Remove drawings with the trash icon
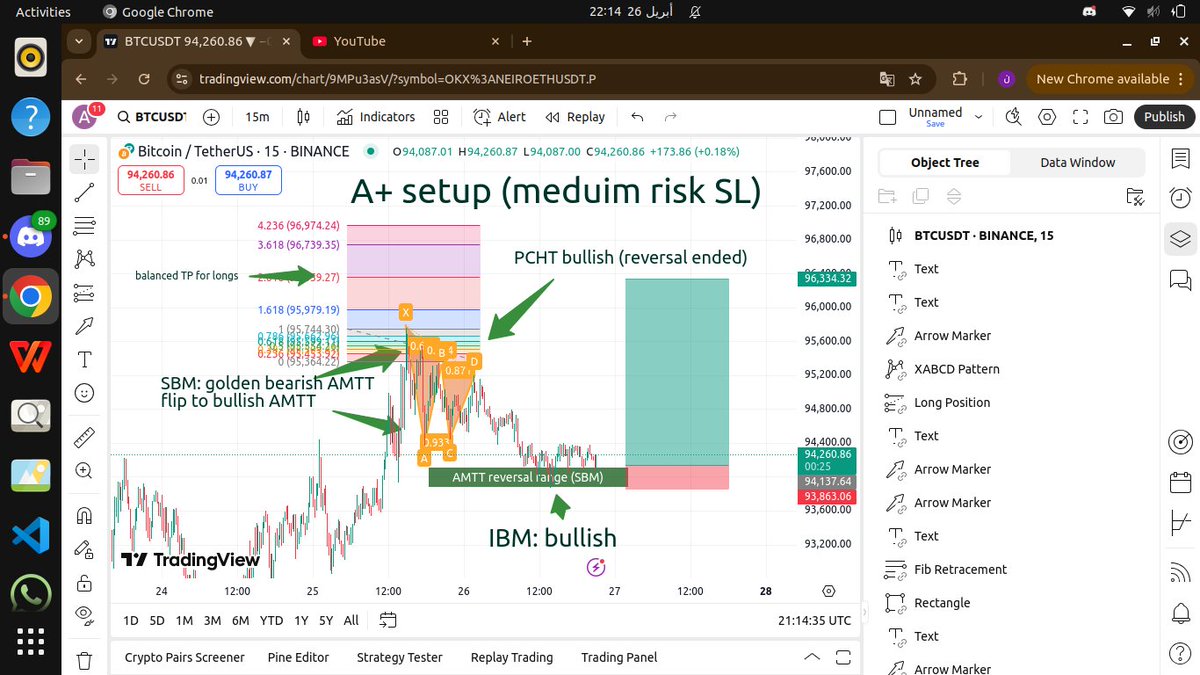The width and height of the screenshot is (1200, 675). tap(85, 660)
